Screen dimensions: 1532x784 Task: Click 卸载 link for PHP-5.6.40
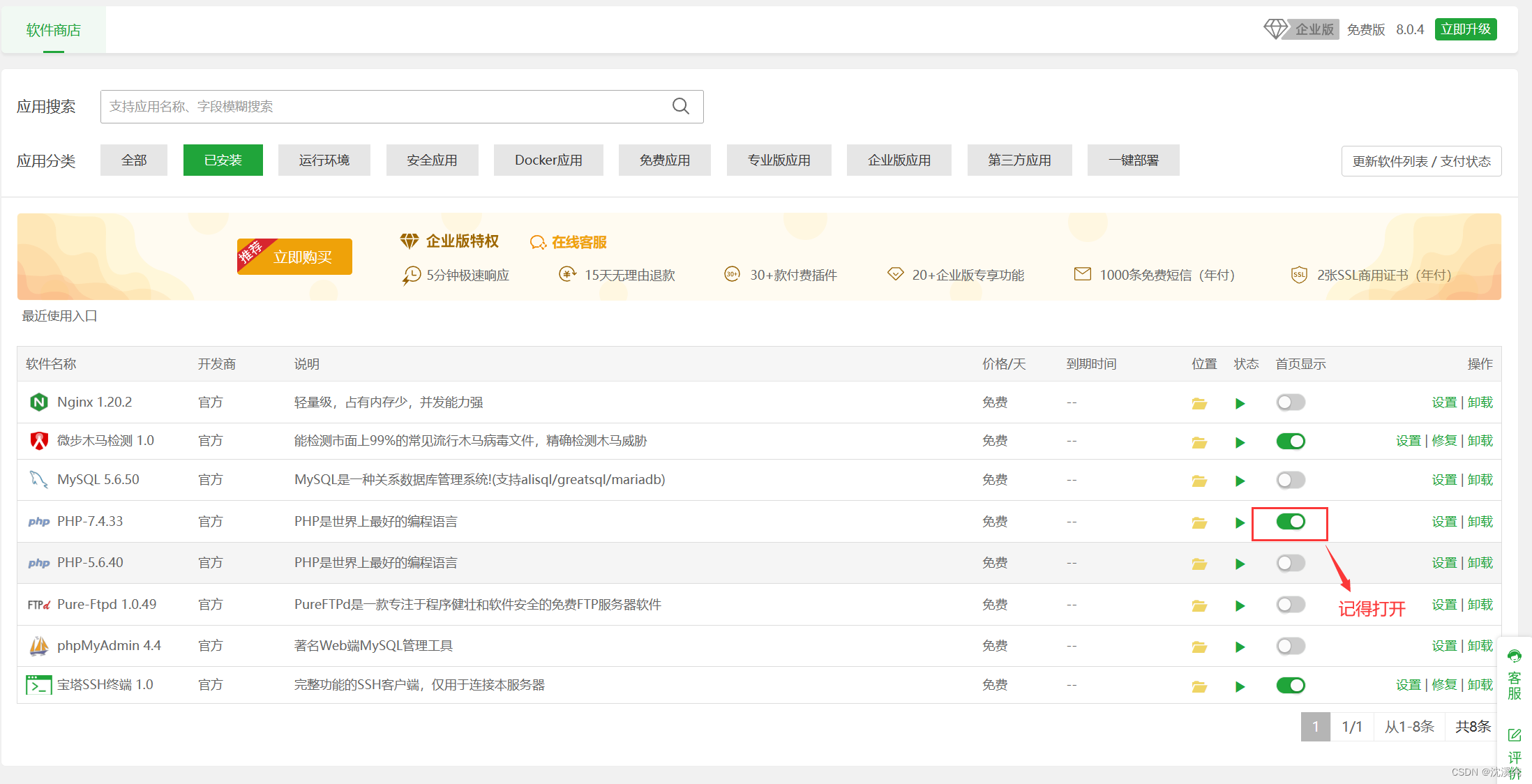coord(1480,563)
